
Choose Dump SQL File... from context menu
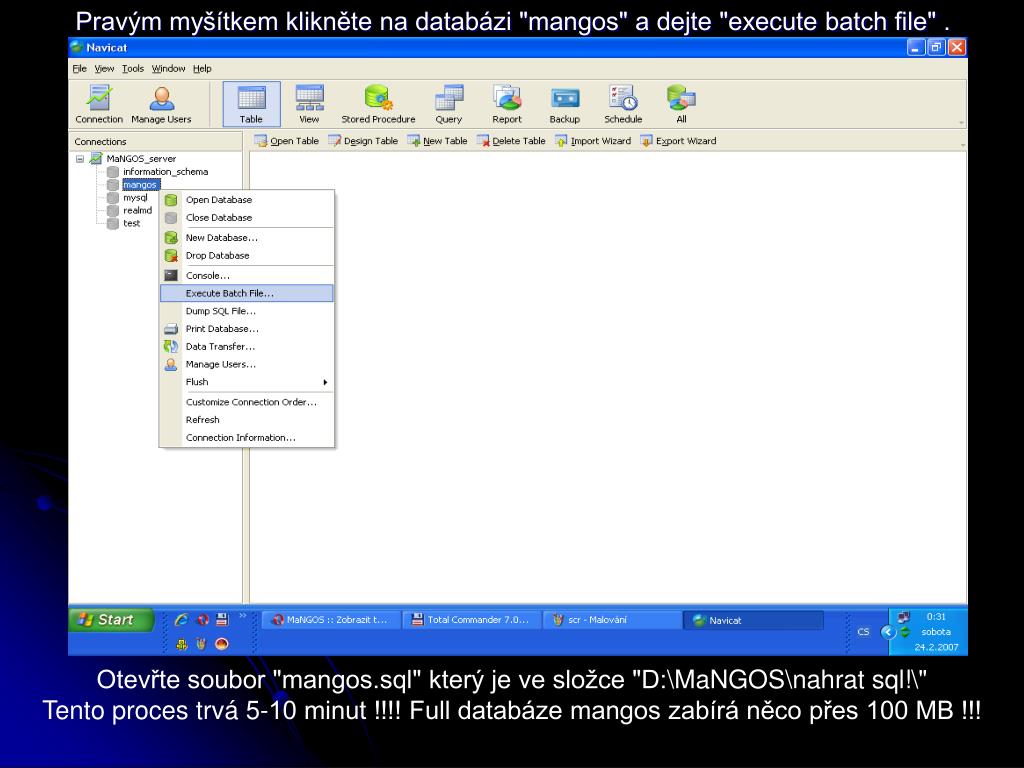247,311
